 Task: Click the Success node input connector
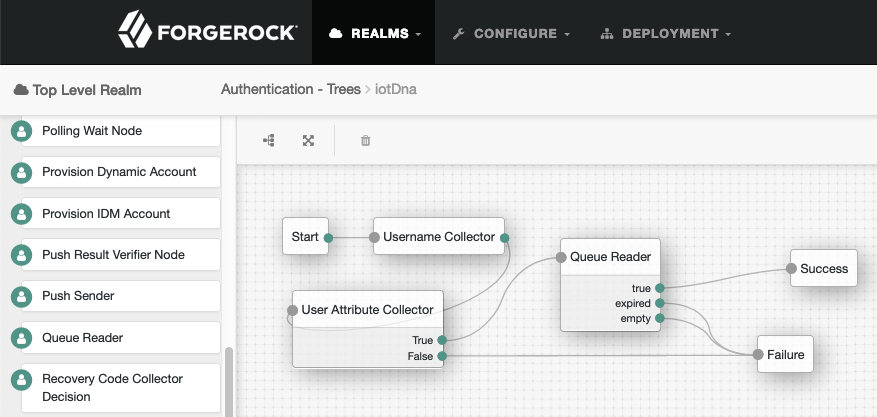(791, 268)
